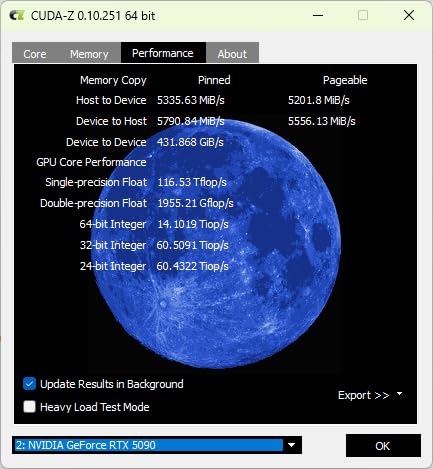This screenshot has width=433, height=469.
Task: Confirm with the OK button
Action: click(383, 446)
